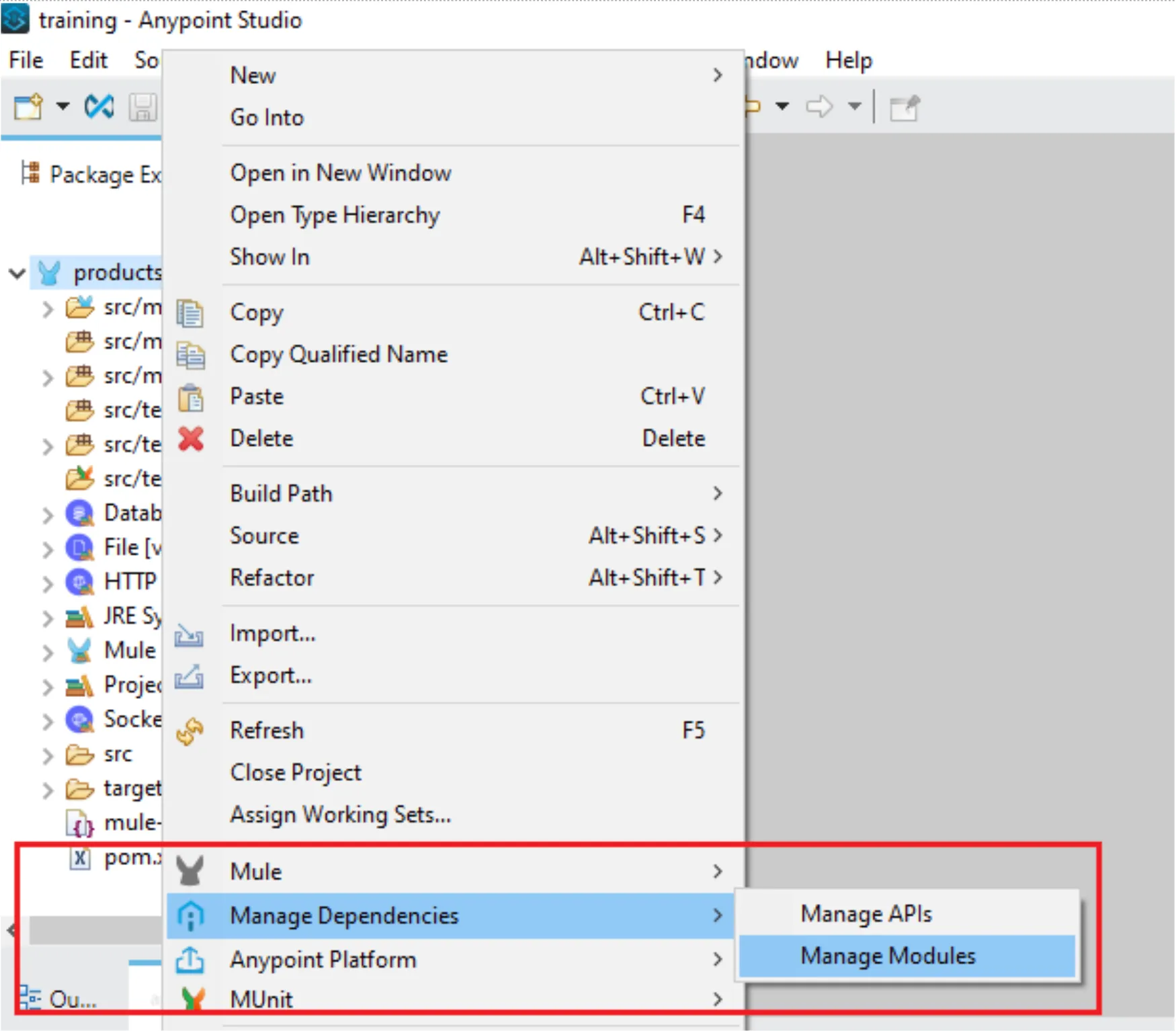Click the Anypoint Platform upload icon
The image size is (1176, 1031).
tap(190, 960)
